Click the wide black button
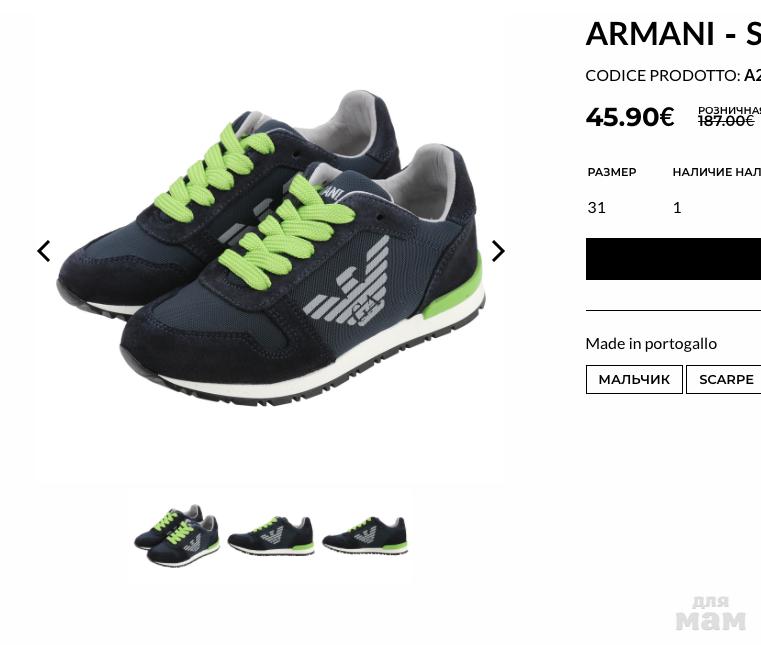The width and height of the screenshot is (761, 645). 673,259
